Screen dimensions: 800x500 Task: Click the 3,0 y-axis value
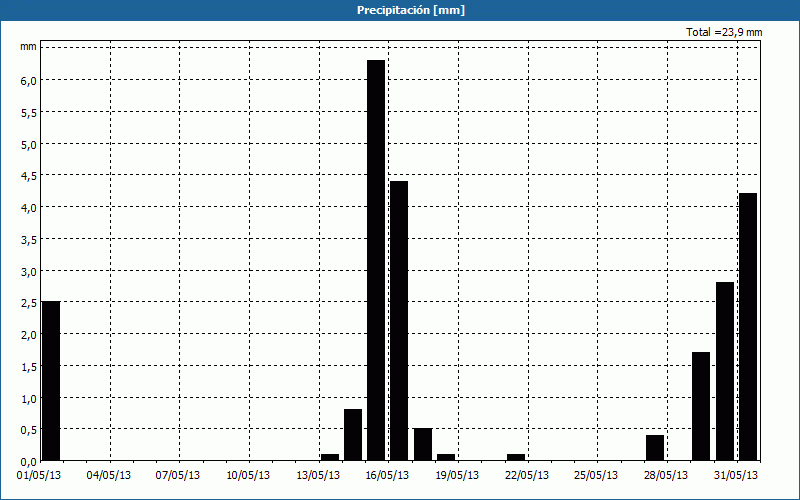point(29,271)
